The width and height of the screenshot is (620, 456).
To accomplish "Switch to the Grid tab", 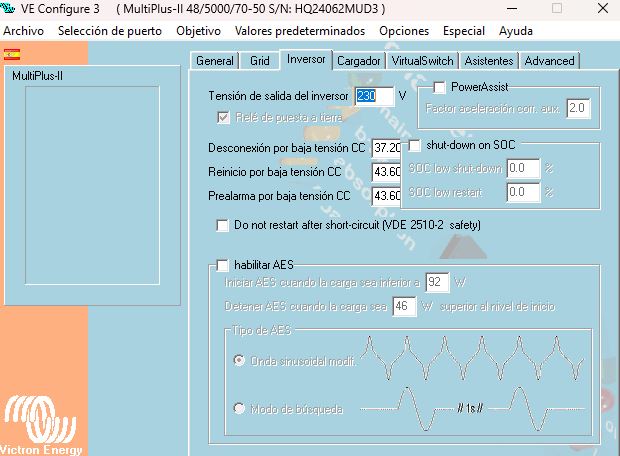I will [260, 61].
